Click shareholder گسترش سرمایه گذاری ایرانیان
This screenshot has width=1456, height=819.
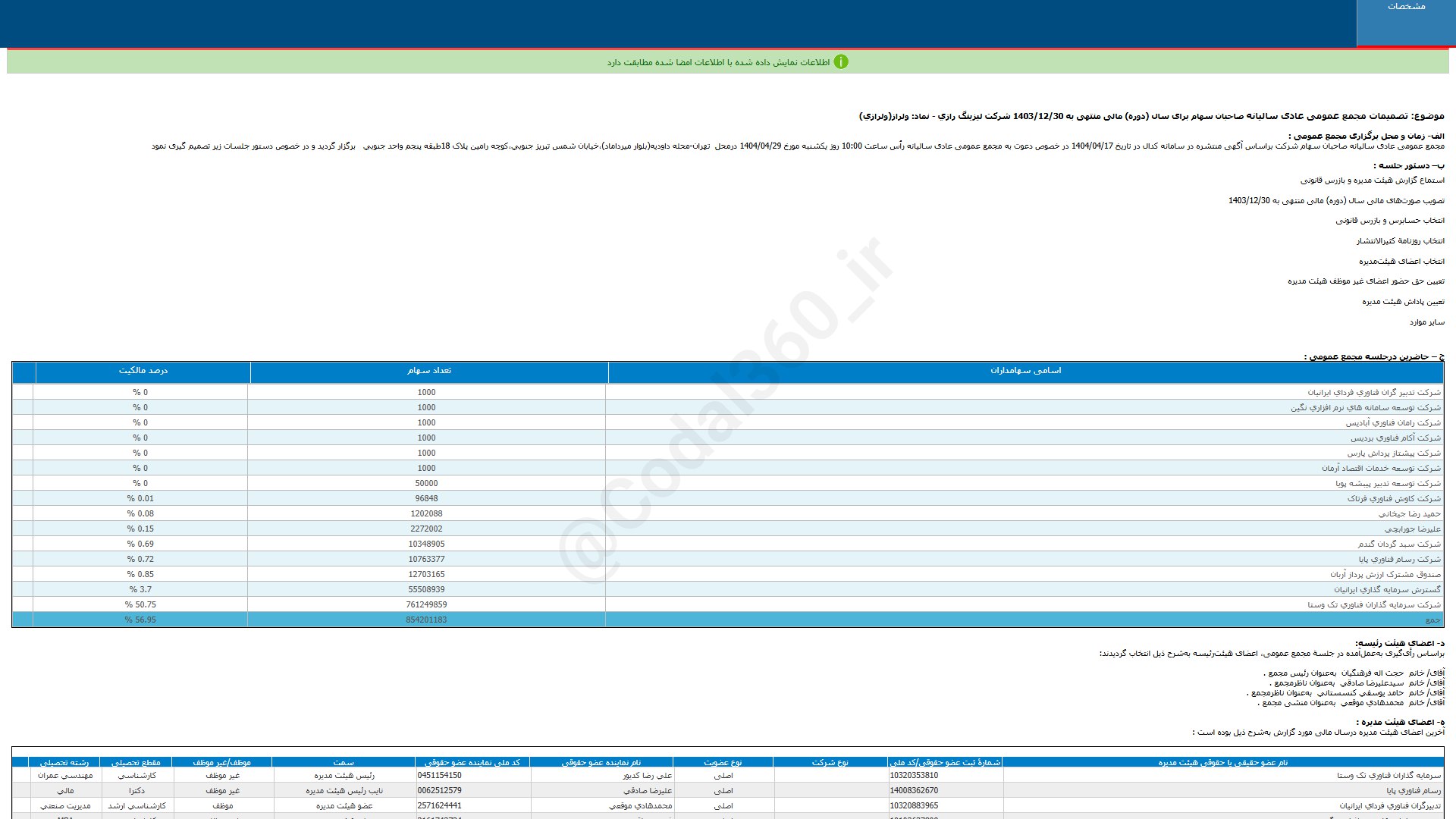point(1387,590)
